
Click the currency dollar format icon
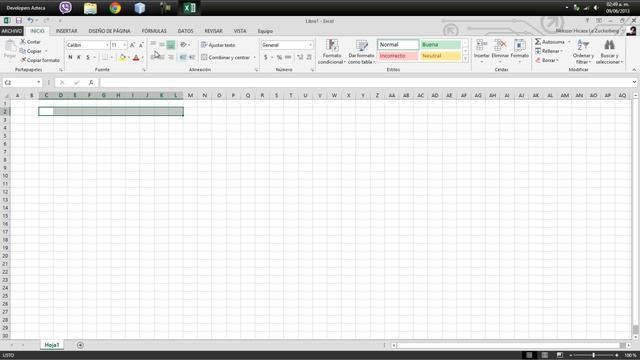pyautogui.click(x=266, y=58)
